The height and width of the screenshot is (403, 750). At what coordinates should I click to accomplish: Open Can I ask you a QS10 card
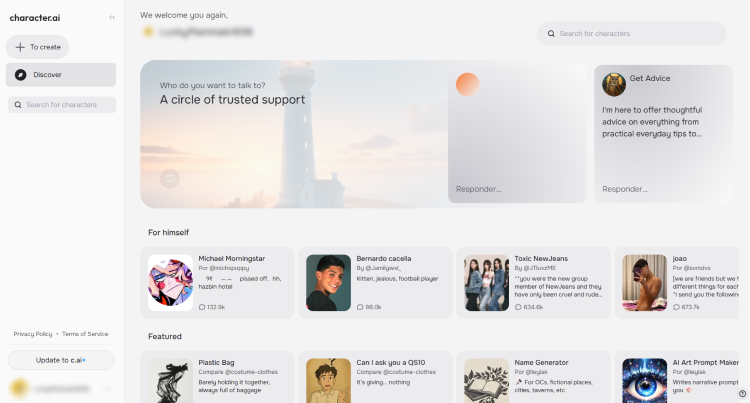[375, 377]
